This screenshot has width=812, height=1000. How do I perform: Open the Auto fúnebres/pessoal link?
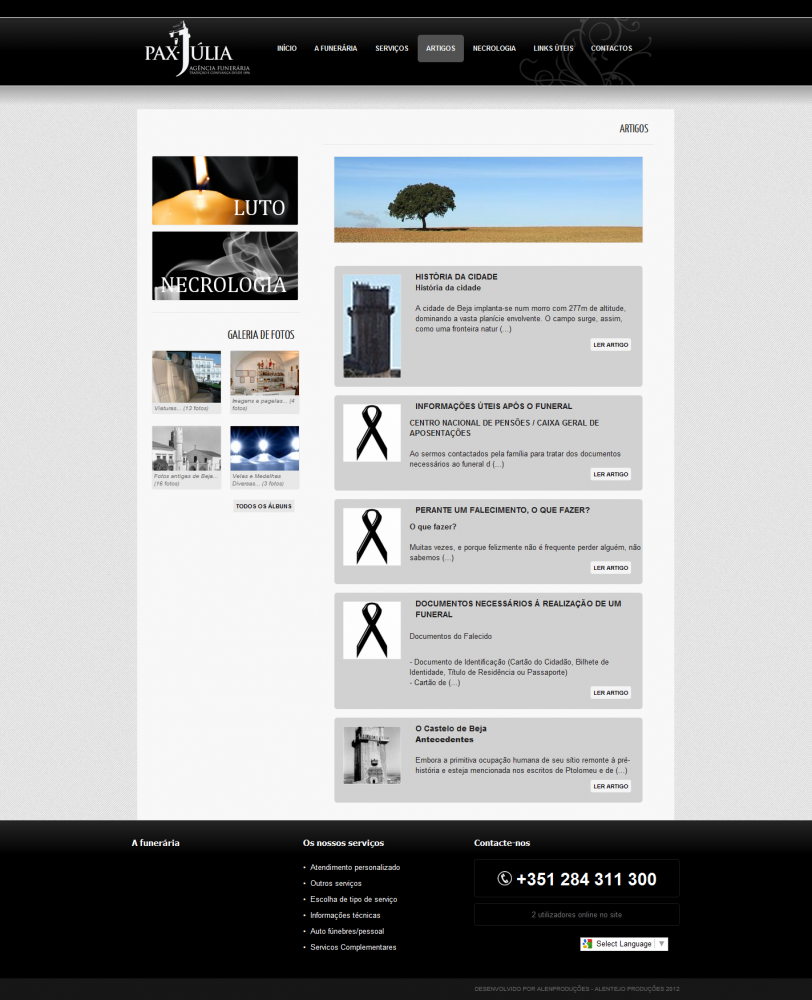[x=347, y=931]
